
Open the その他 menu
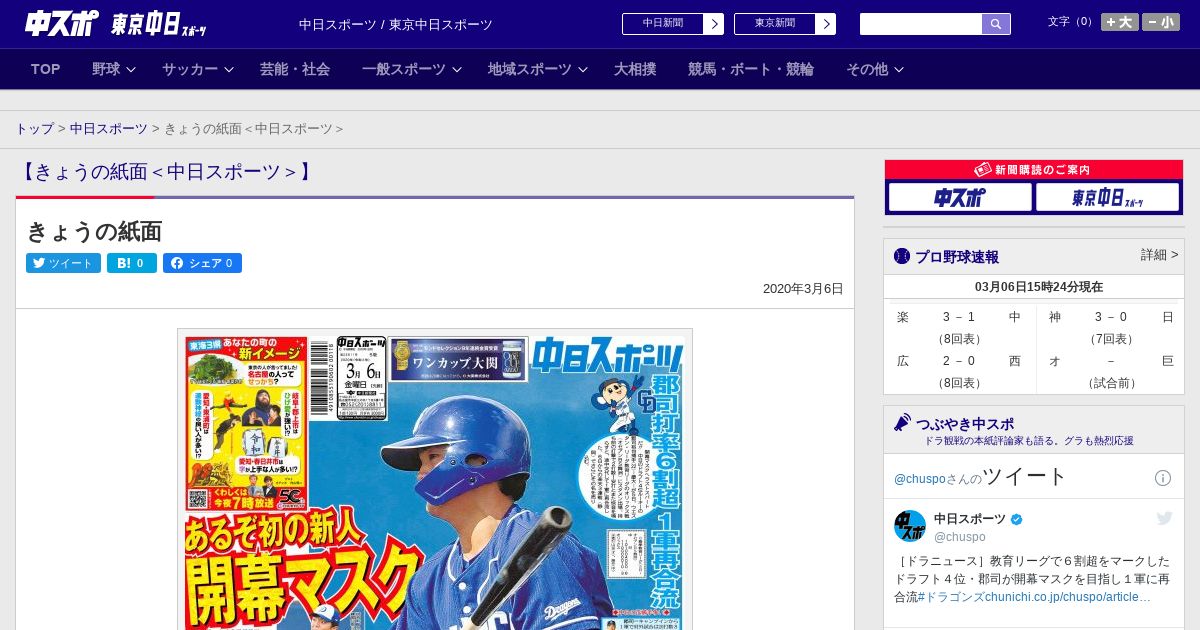coord(867,69)
